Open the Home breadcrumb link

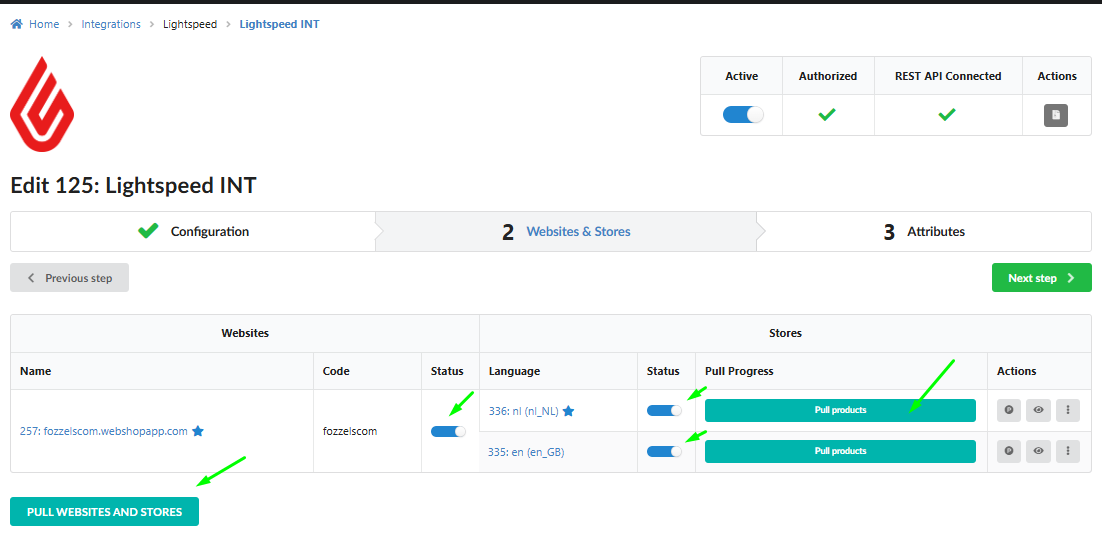(44, 24)
